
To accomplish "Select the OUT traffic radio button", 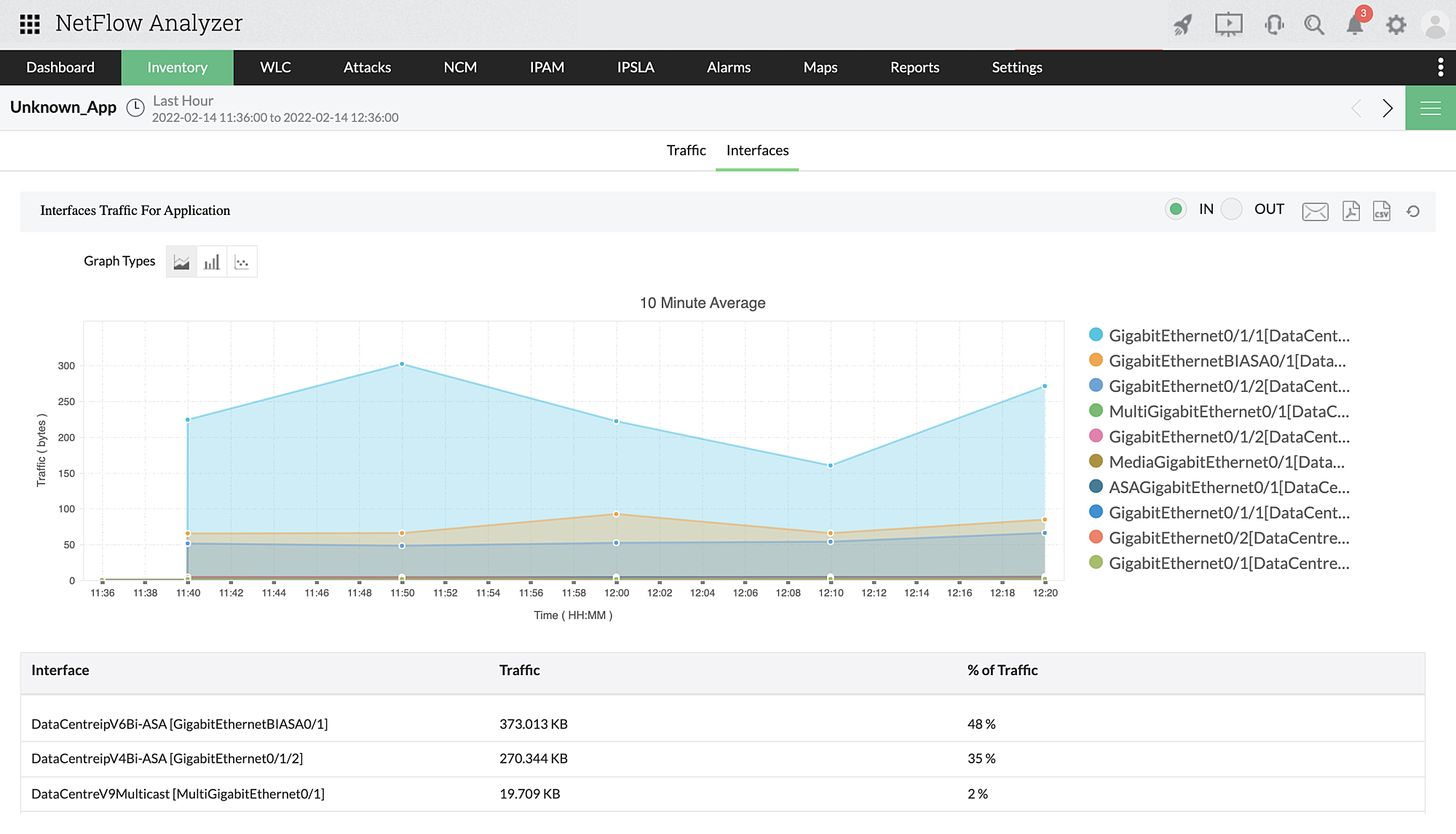I will [x=1232, y=209].
